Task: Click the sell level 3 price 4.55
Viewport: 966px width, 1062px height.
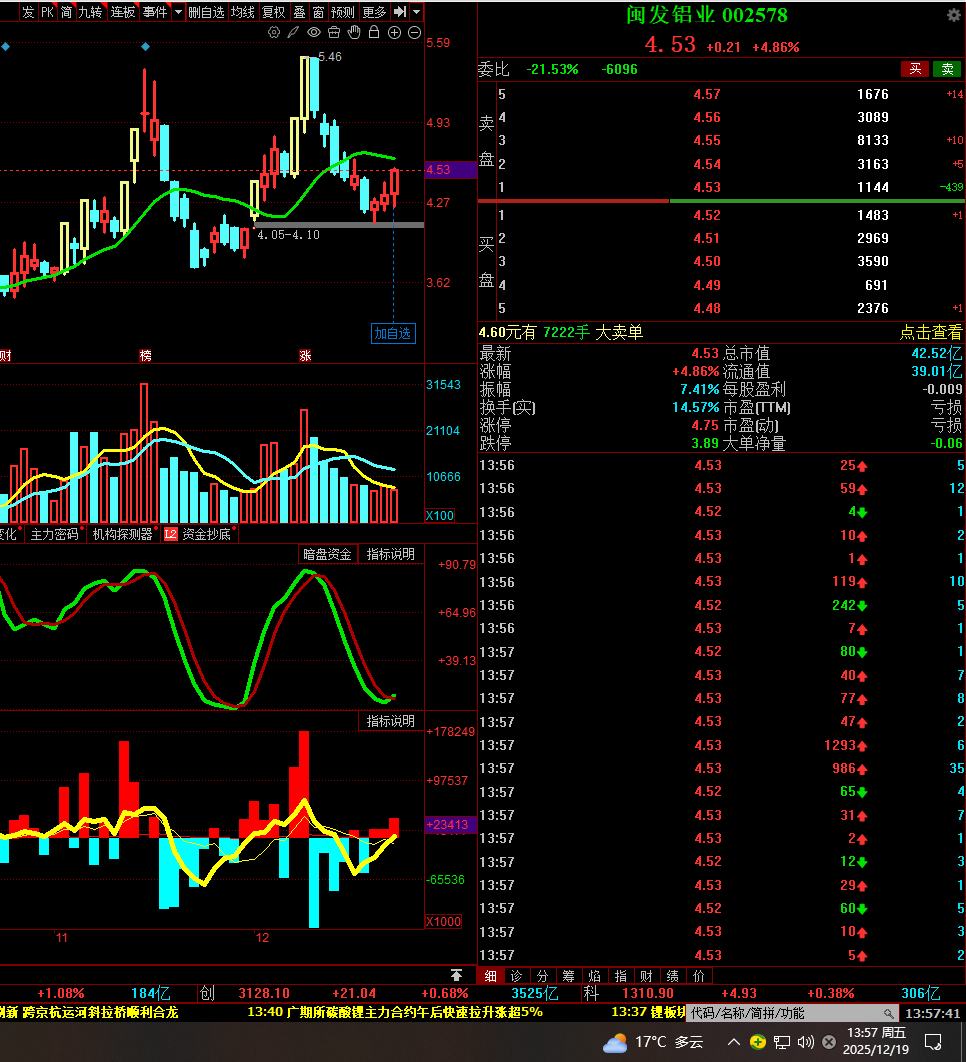Action: pyautogui.click(x=707, y=140)
